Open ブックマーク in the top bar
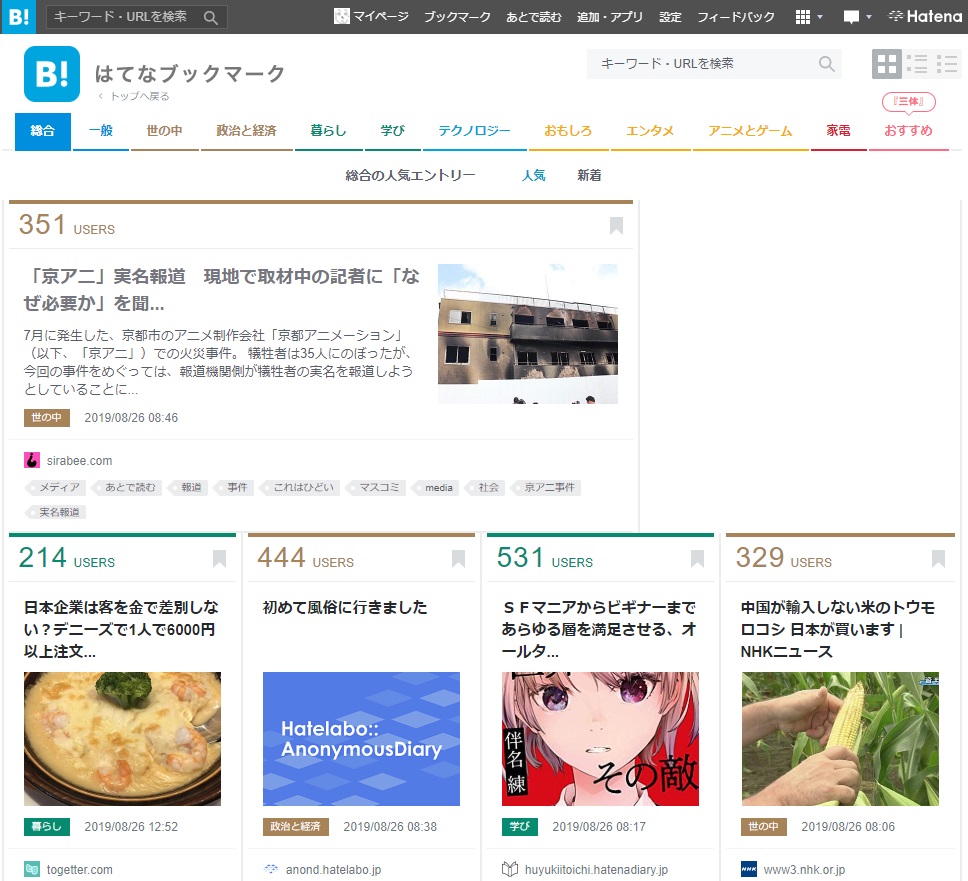Screen dimensions: 968x881 [457, 17]
